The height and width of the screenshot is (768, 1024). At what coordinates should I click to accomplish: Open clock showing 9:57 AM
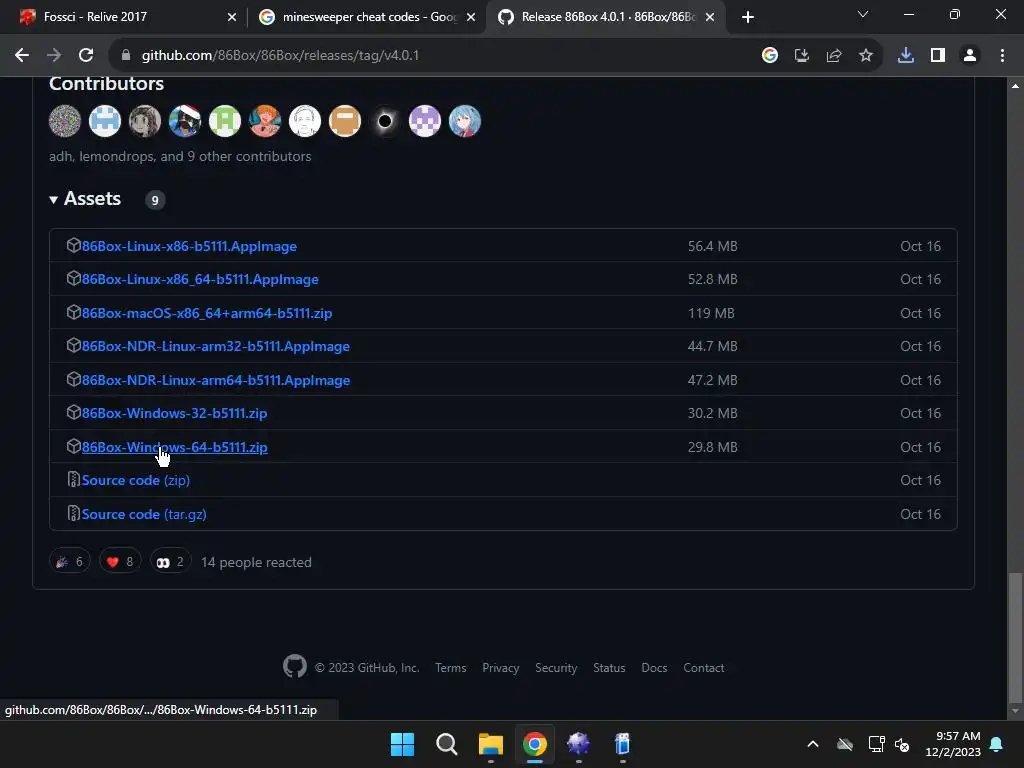[953, 744]
